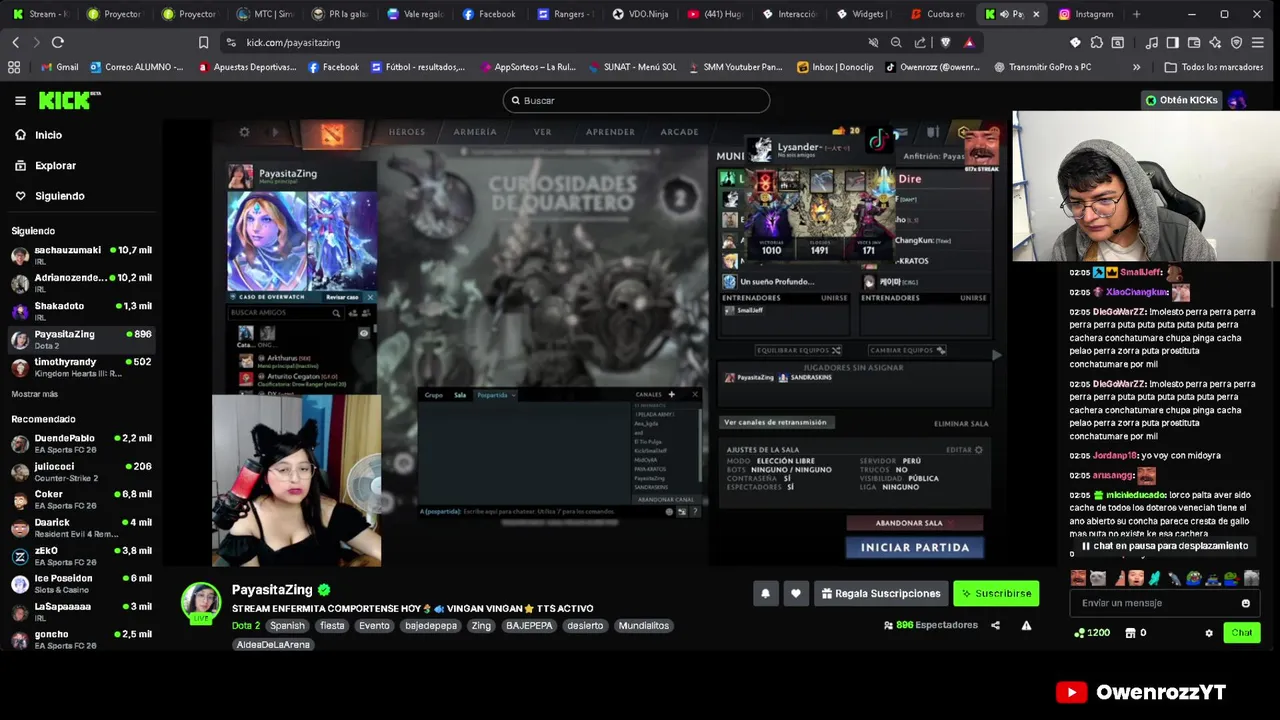1280x720 pixels.
Task: Open the browser main hamburger menu
Action: pos(1258,42)
